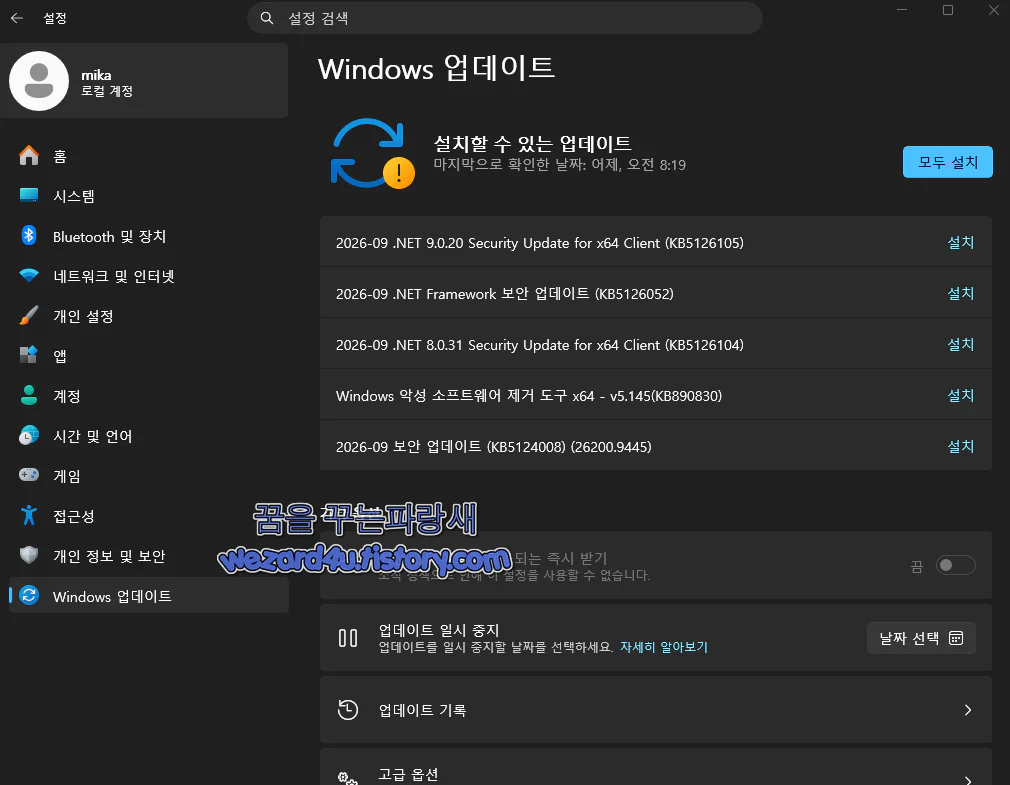1010x785 pixels.
Task: Install KB890830 malware removal tool
Action: click(x=960, y=395)
